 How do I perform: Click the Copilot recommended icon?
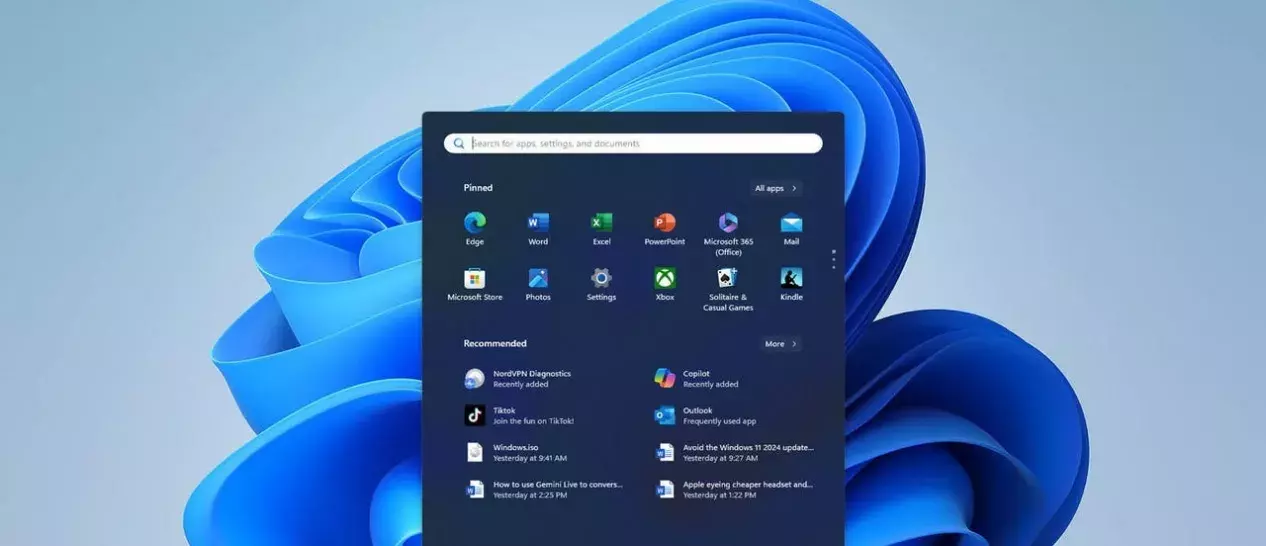[665, 379]
